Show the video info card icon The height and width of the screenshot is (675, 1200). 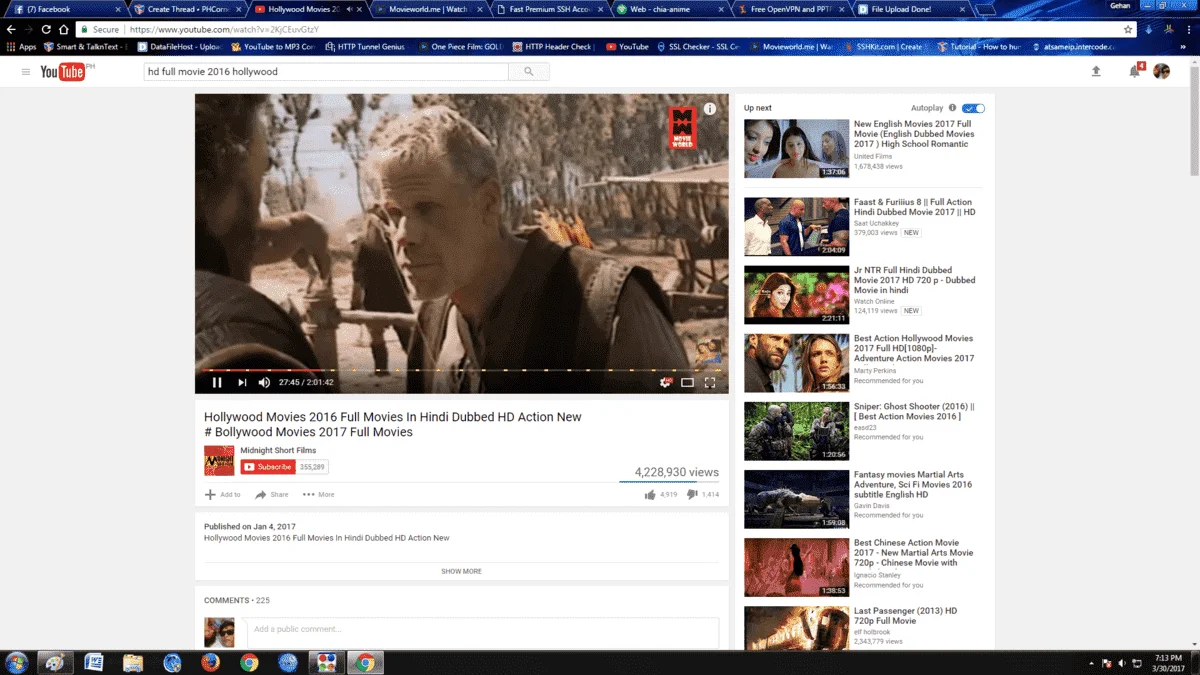pos(710,109)
